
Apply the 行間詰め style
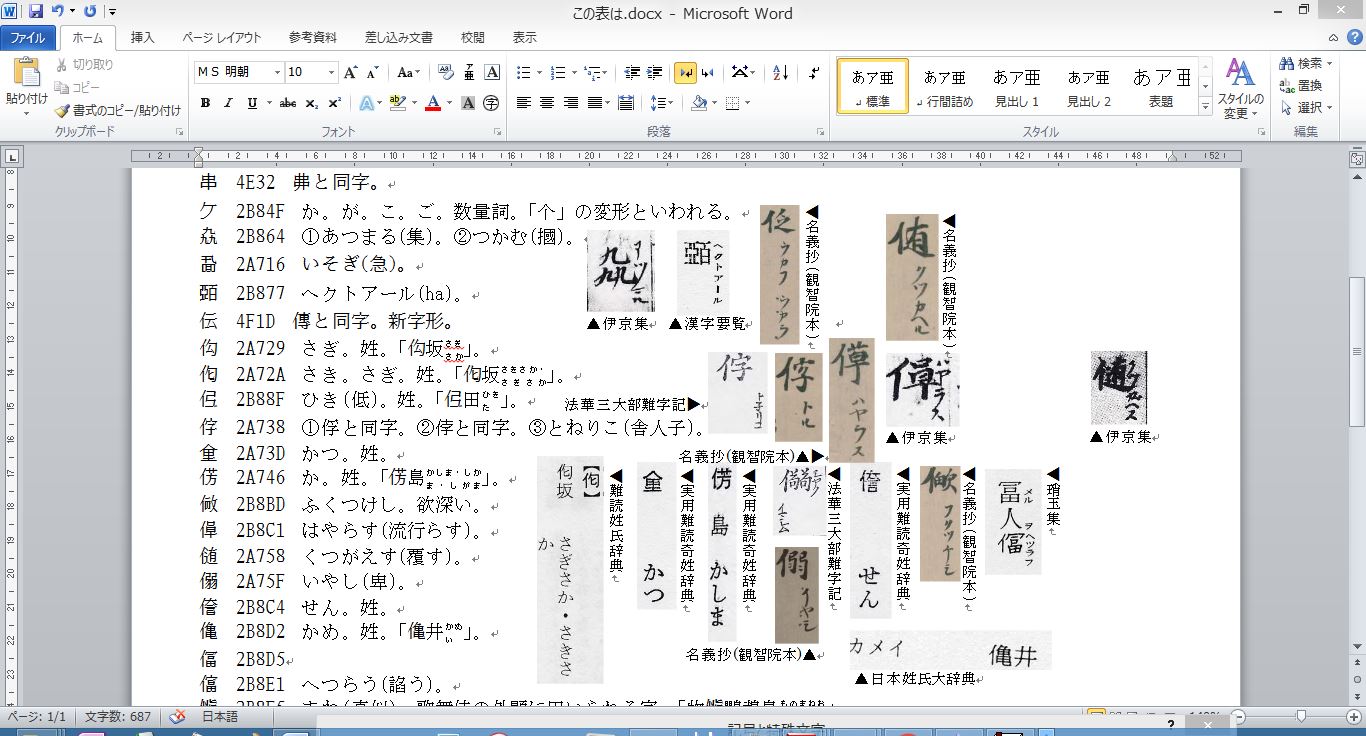point(944,87)
